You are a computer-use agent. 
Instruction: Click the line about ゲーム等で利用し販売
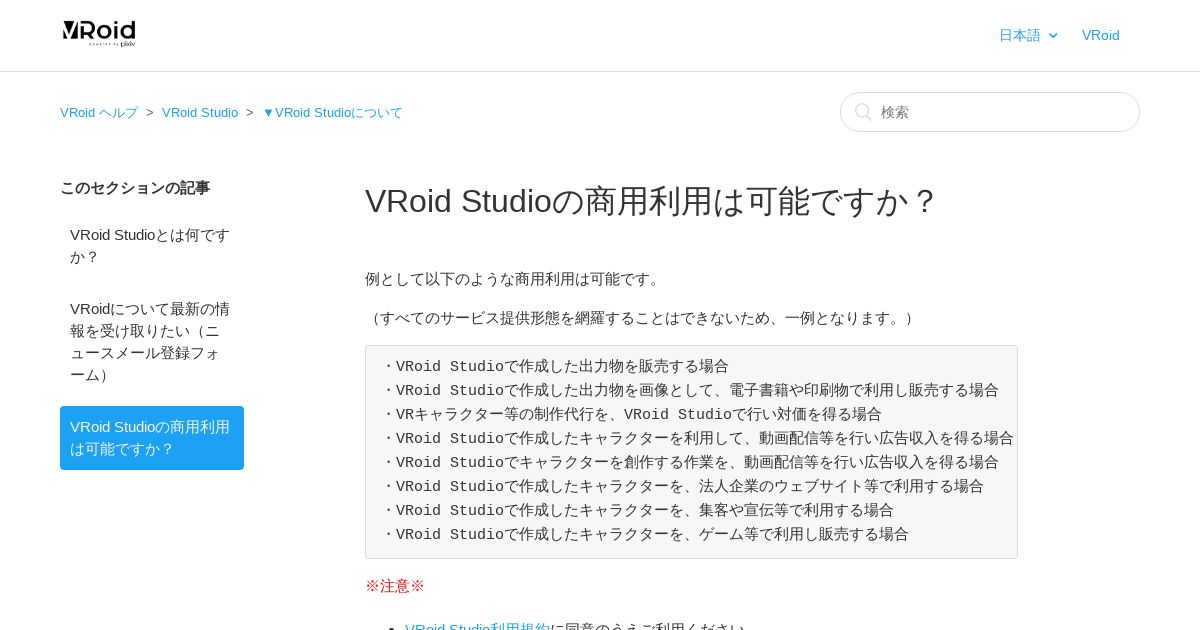645,534
